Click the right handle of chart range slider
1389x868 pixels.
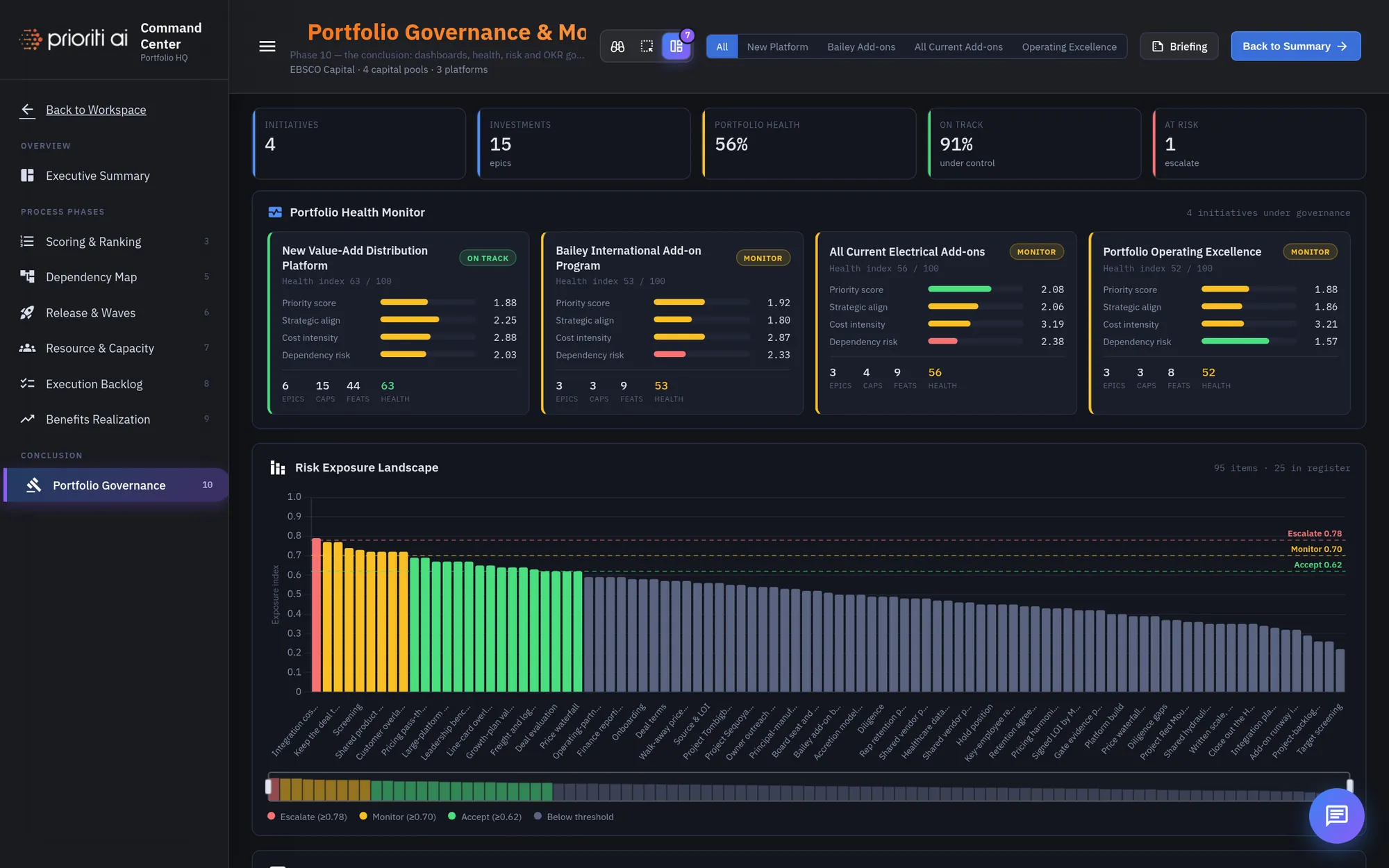click(1350, 787)
